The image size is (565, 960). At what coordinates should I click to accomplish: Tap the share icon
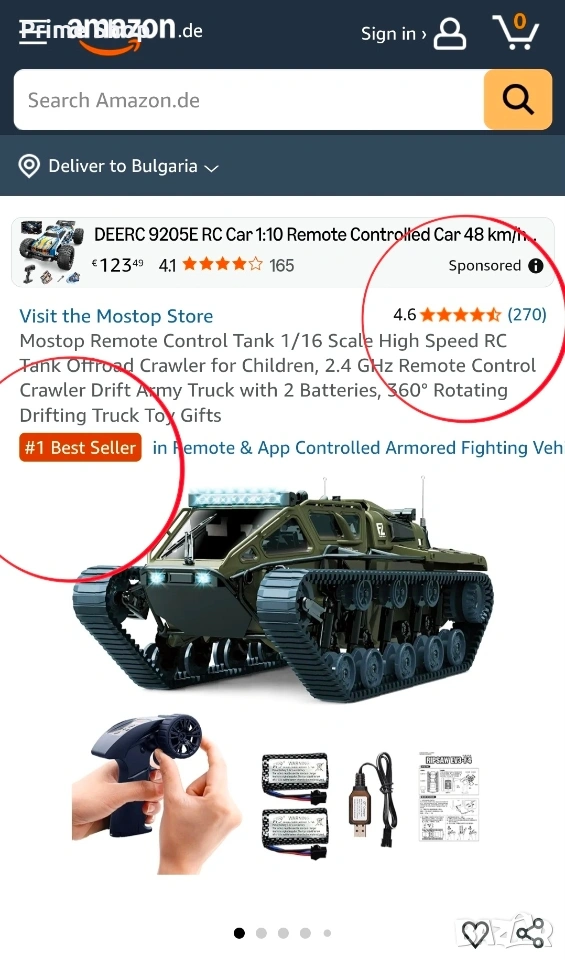pos(530,933)
